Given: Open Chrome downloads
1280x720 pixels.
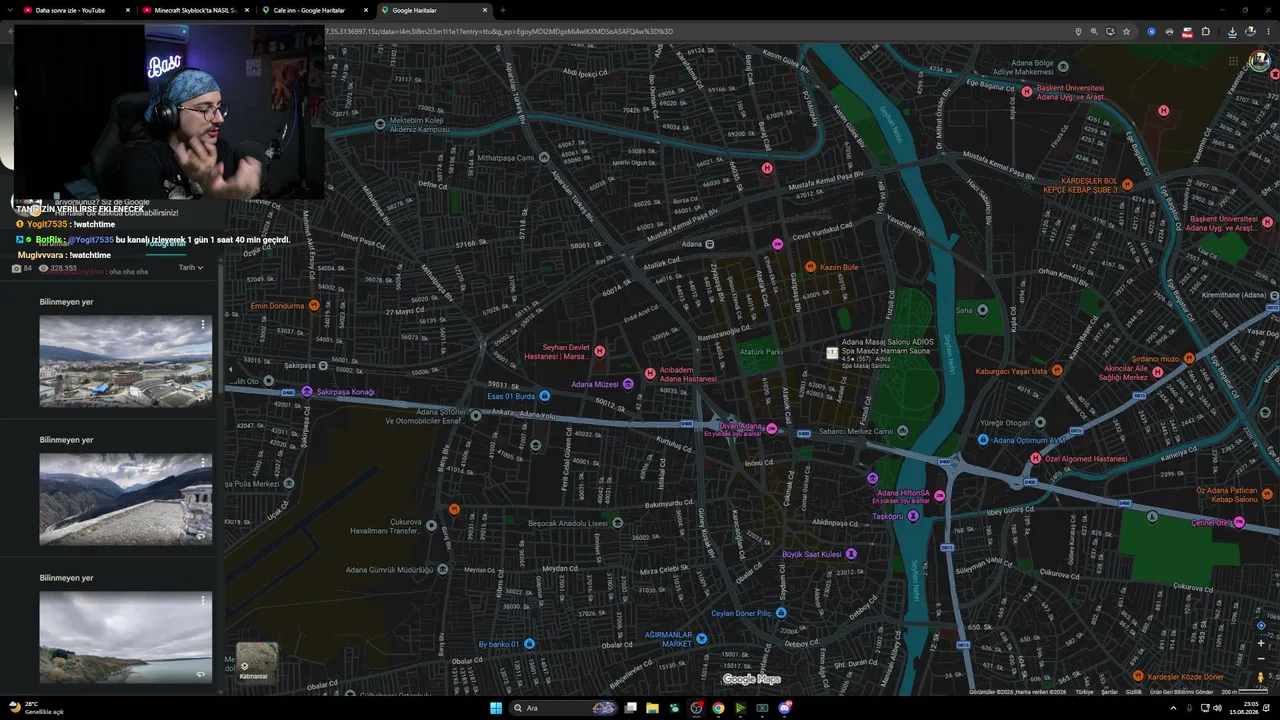Looking at the screenshot, I should (x=1232, y=32).
